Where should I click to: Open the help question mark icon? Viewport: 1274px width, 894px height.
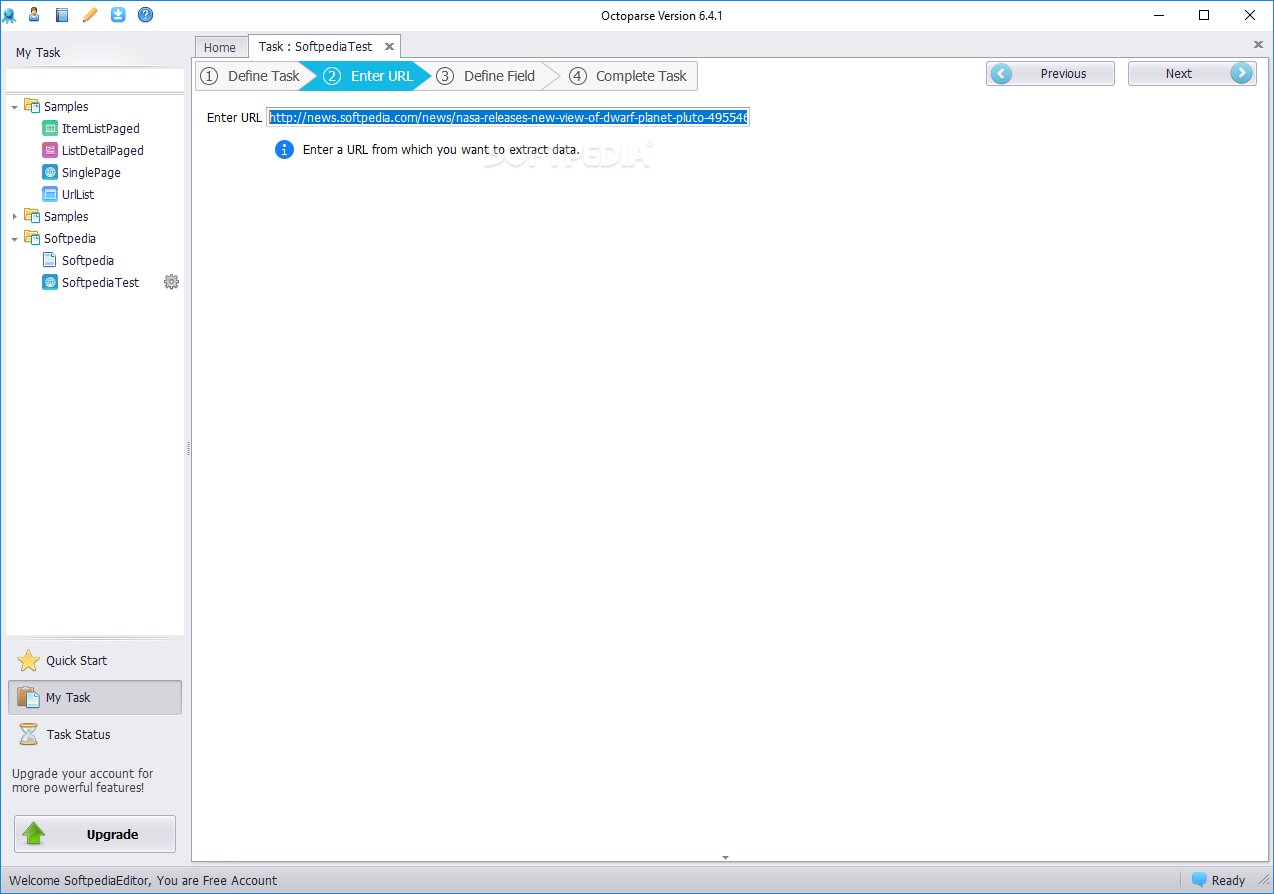click(145, 14)
